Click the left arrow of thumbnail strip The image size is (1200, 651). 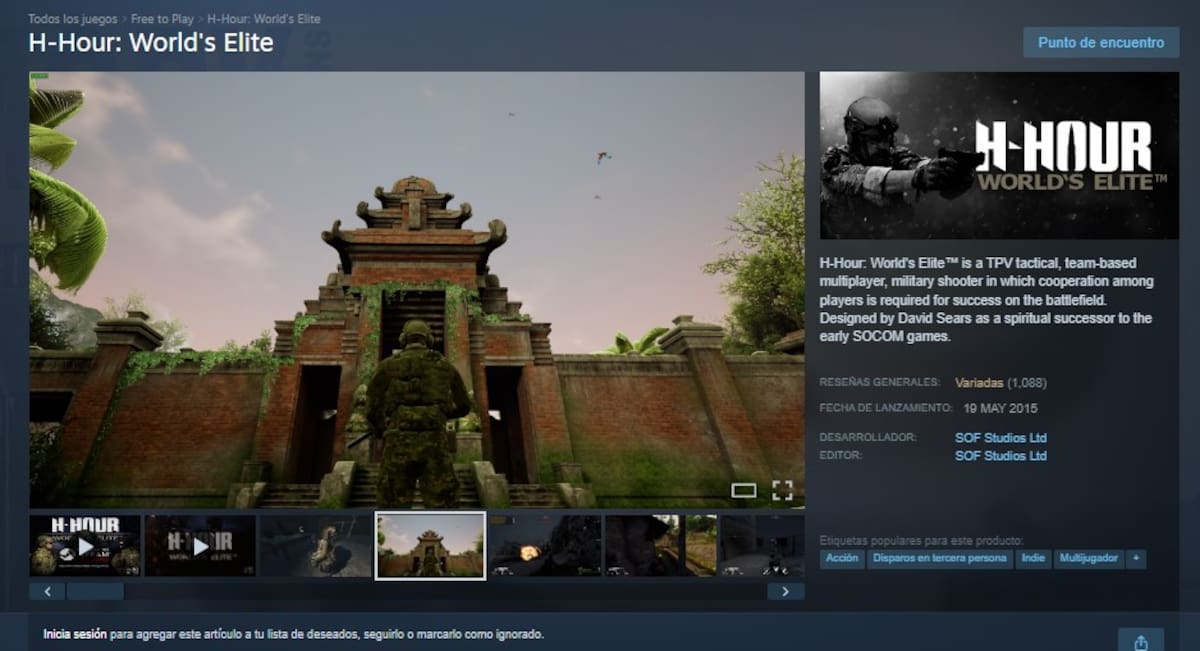point(47,591)
